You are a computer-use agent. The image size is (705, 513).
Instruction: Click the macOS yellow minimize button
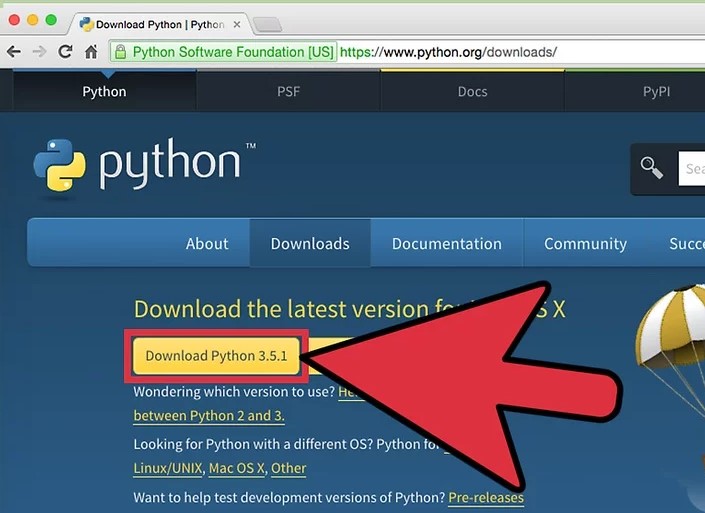coord(33,20)
